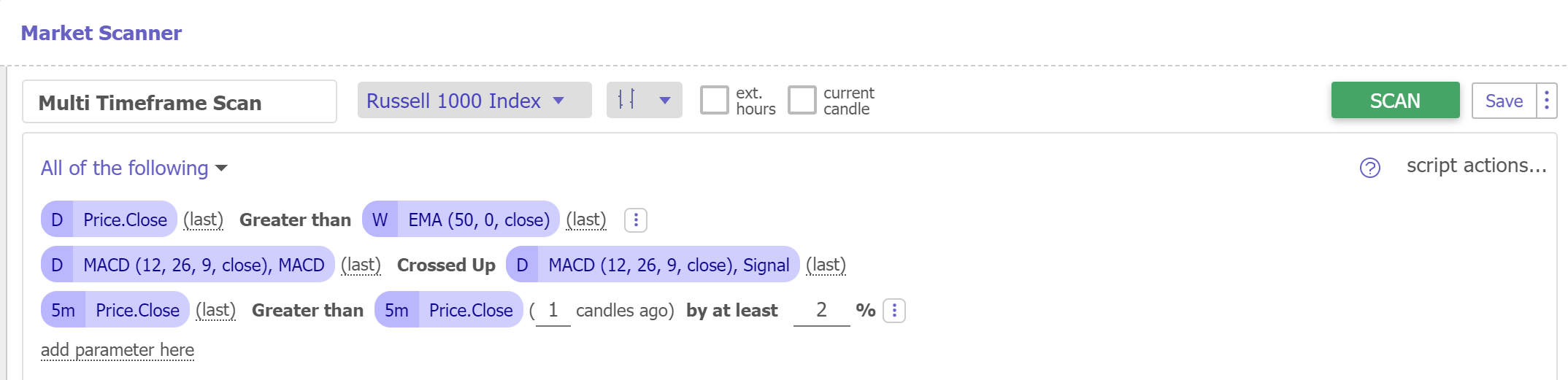Screen dimensions: 1568x380
Task: Enable the ext. hours checkbox
Action: pos(714,100)
